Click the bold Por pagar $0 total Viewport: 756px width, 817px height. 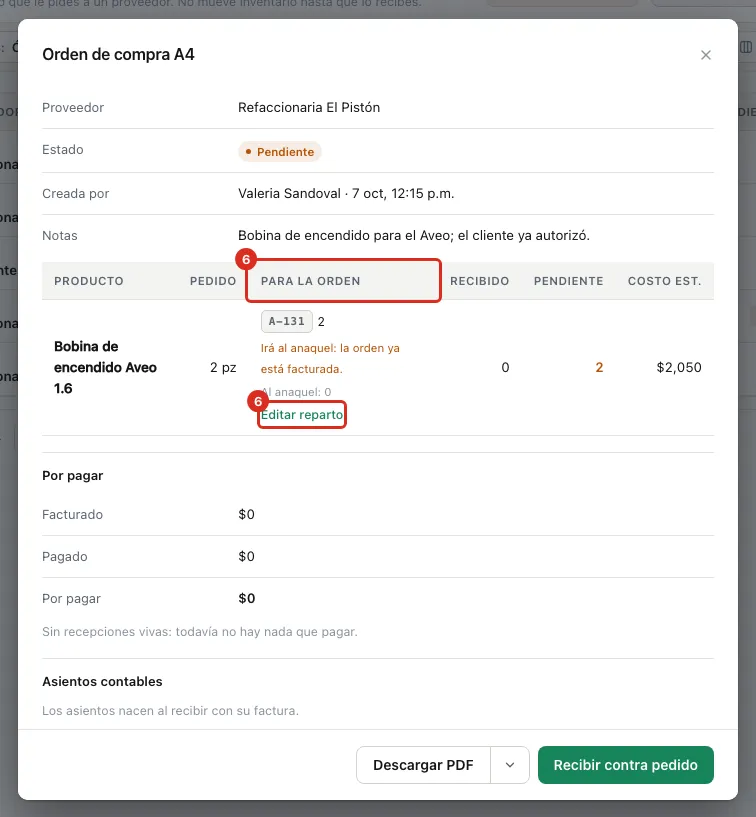pos(246,598)
